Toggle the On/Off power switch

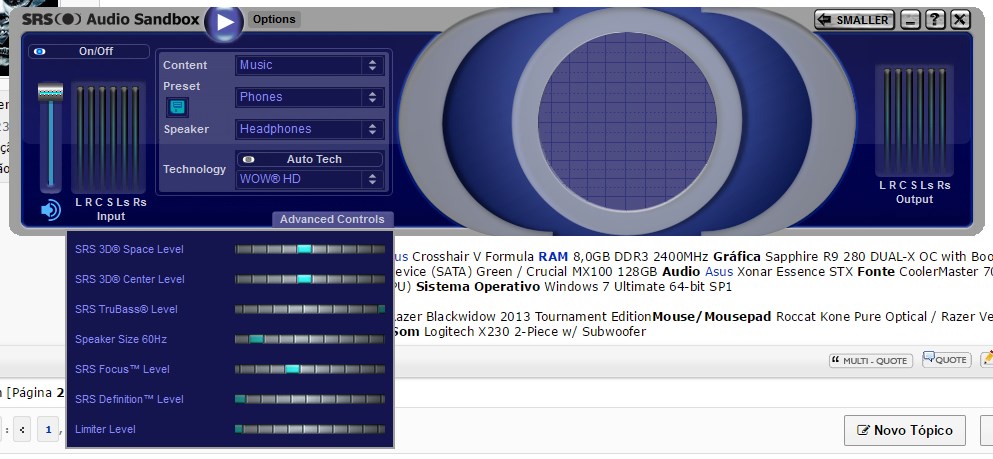89,51
